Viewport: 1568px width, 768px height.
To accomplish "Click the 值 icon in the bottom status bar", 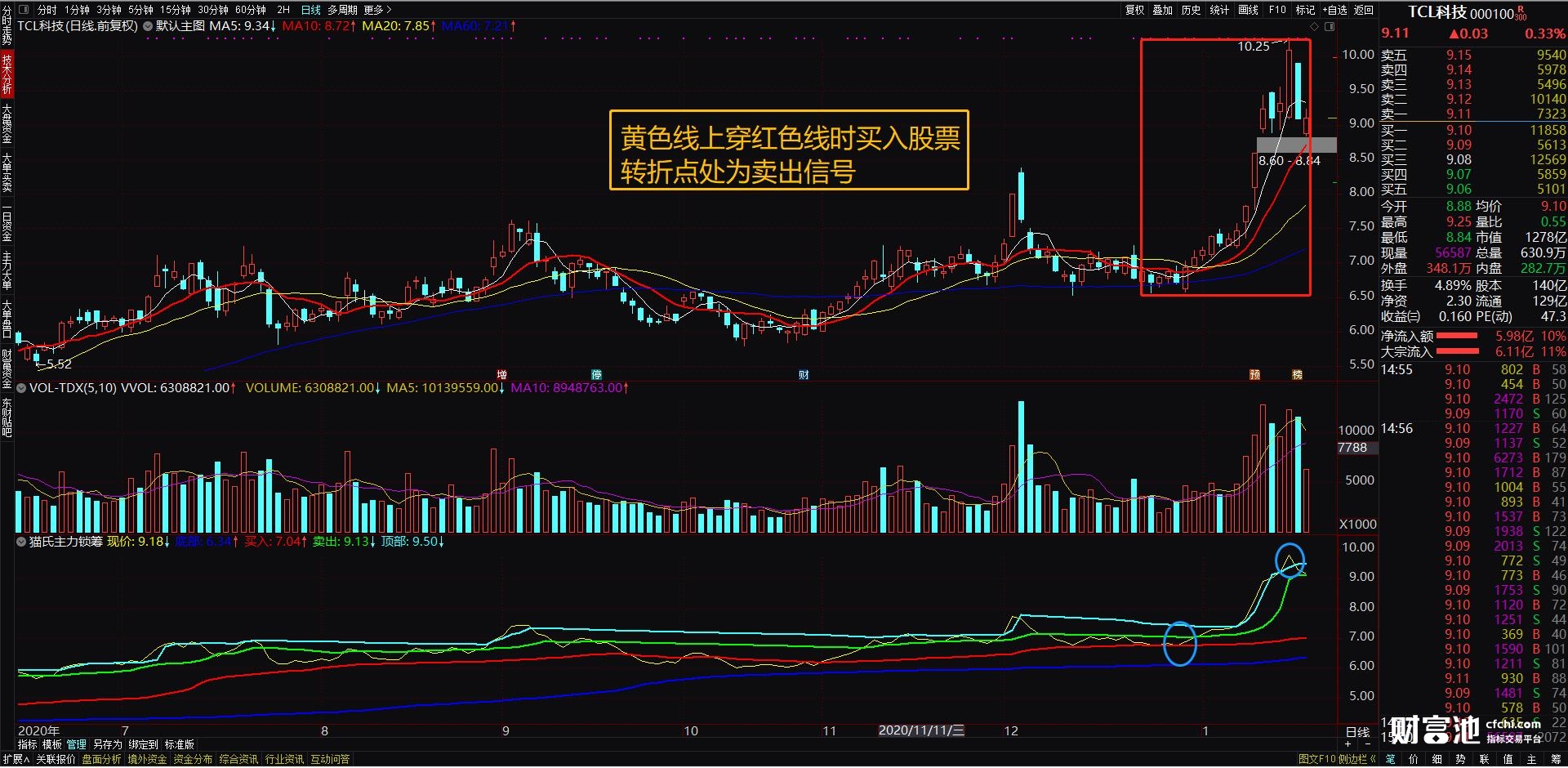I will [1508, 760].
